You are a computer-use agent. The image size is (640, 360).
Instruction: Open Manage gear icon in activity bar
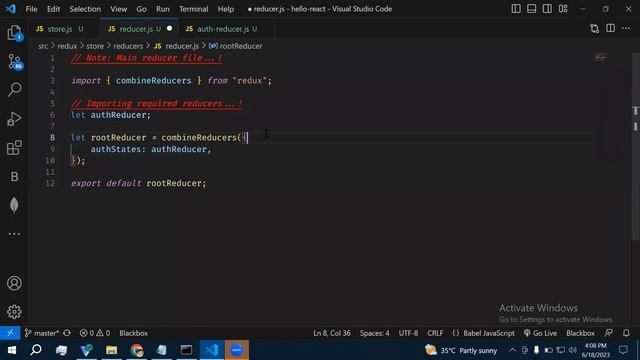(x=14, y=312)
